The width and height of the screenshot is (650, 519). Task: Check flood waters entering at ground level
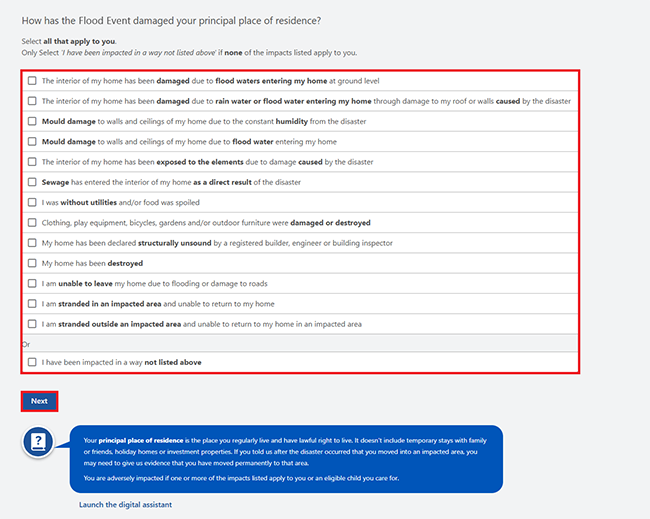[x=32, y=80]
